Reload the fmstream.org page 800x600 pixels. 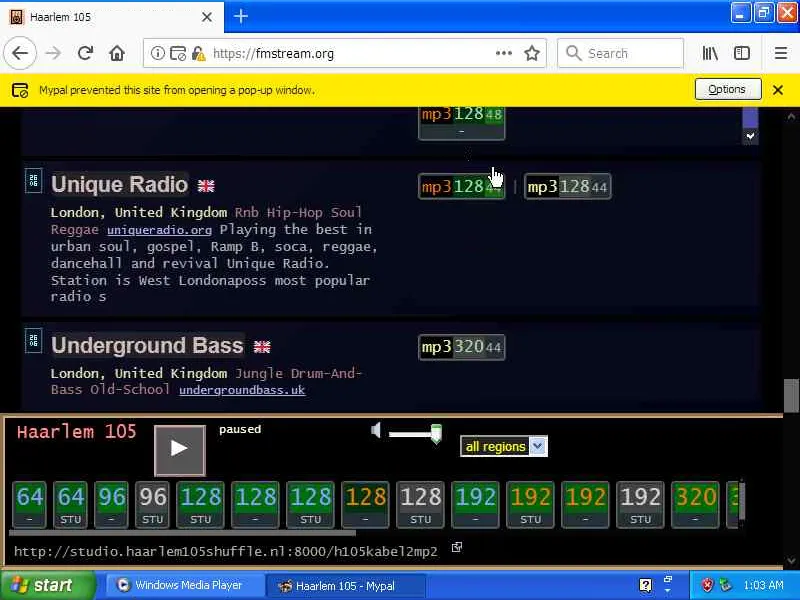click(85, 53)
